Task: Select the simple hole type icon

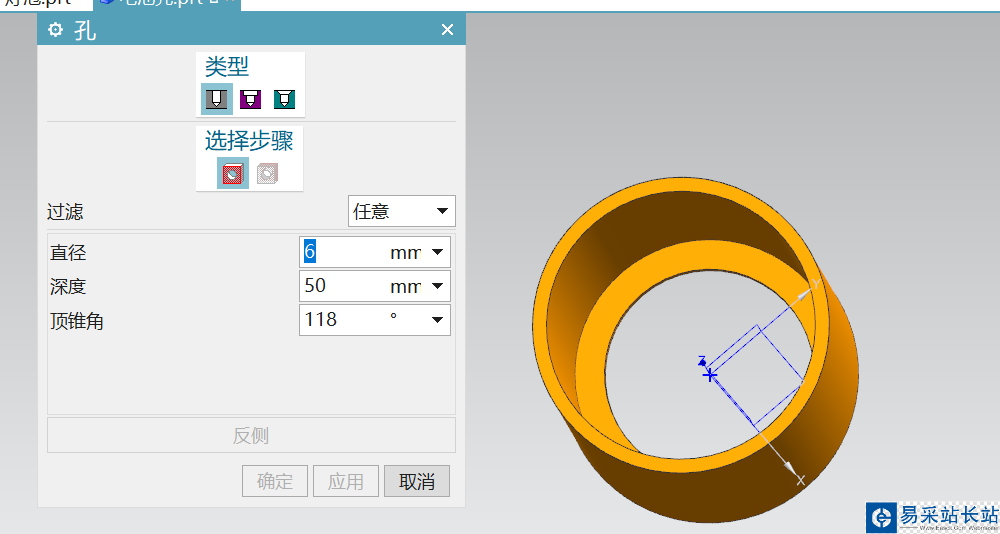Action: tap(217, 99)
